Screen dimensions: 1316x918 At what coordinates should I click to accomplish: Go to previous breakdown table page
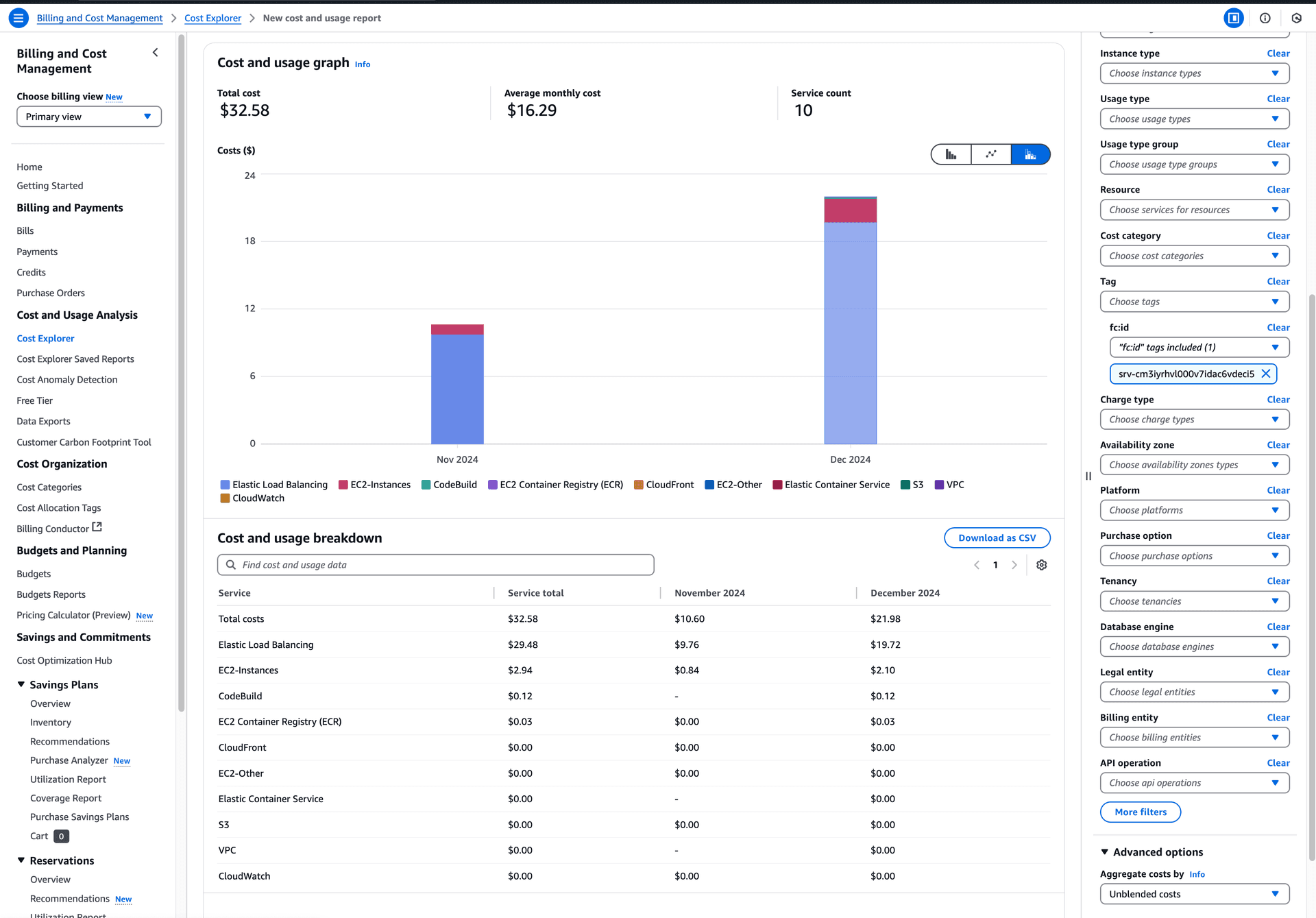coord(977,565)
